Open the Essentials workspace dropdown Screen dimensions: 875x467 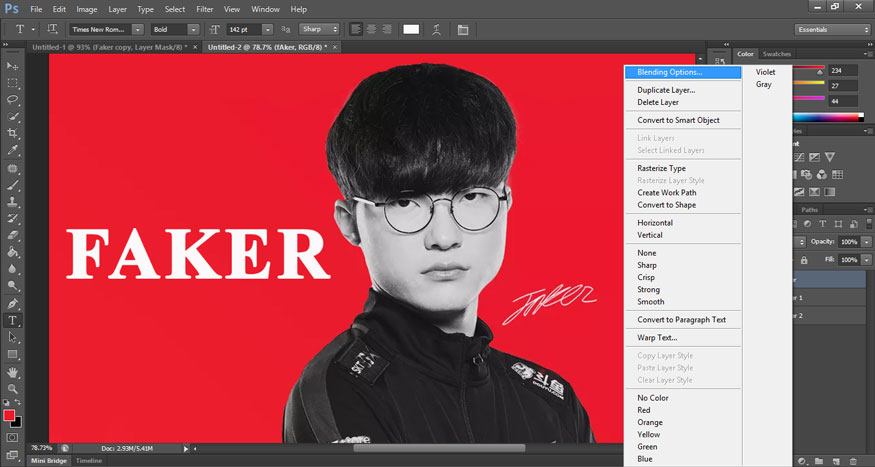pyautogui.click(x=832, y=30)
